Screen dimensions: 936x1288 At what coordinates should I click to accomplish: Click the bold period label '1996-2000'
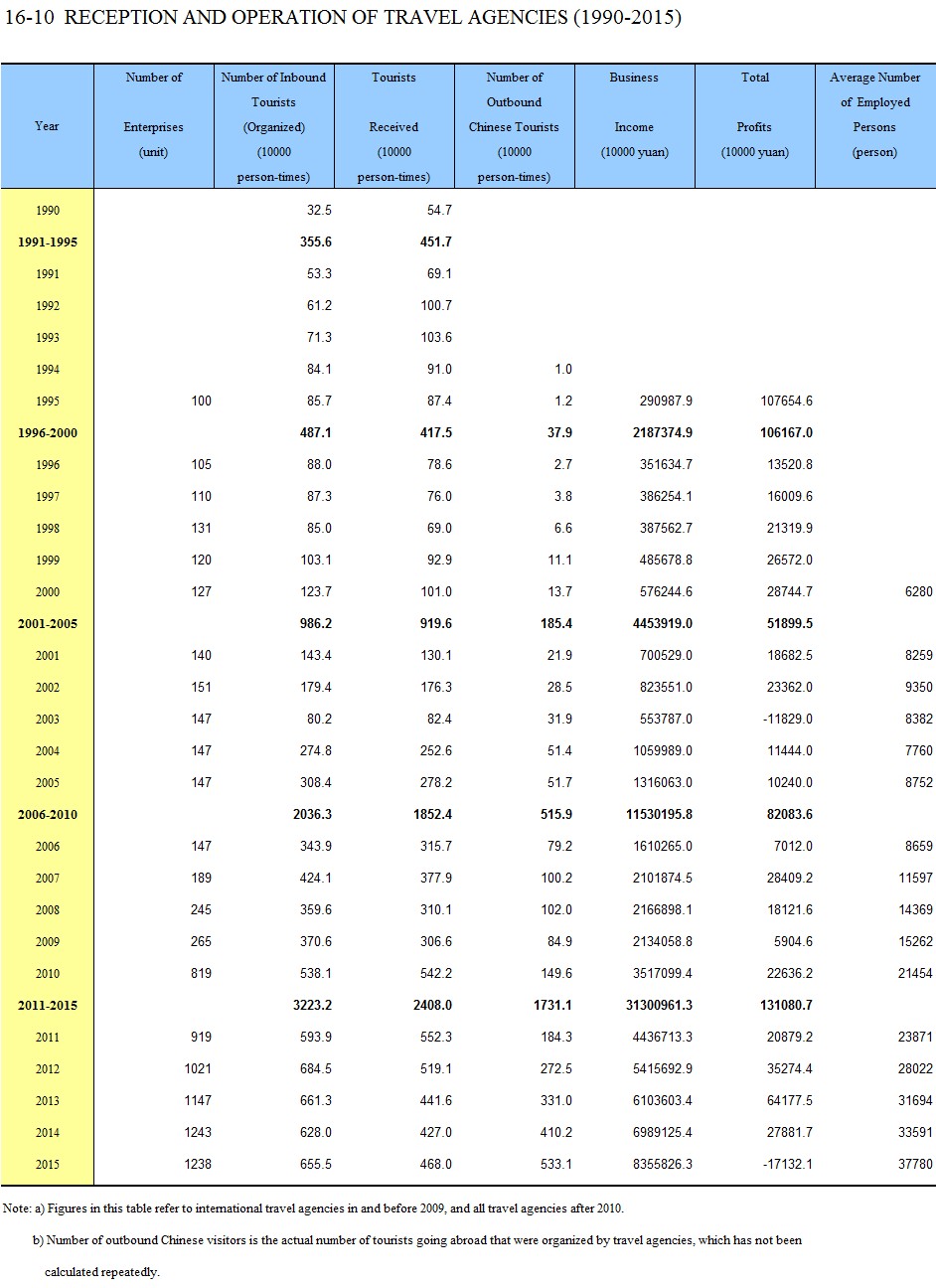click(x=47, y=433)
